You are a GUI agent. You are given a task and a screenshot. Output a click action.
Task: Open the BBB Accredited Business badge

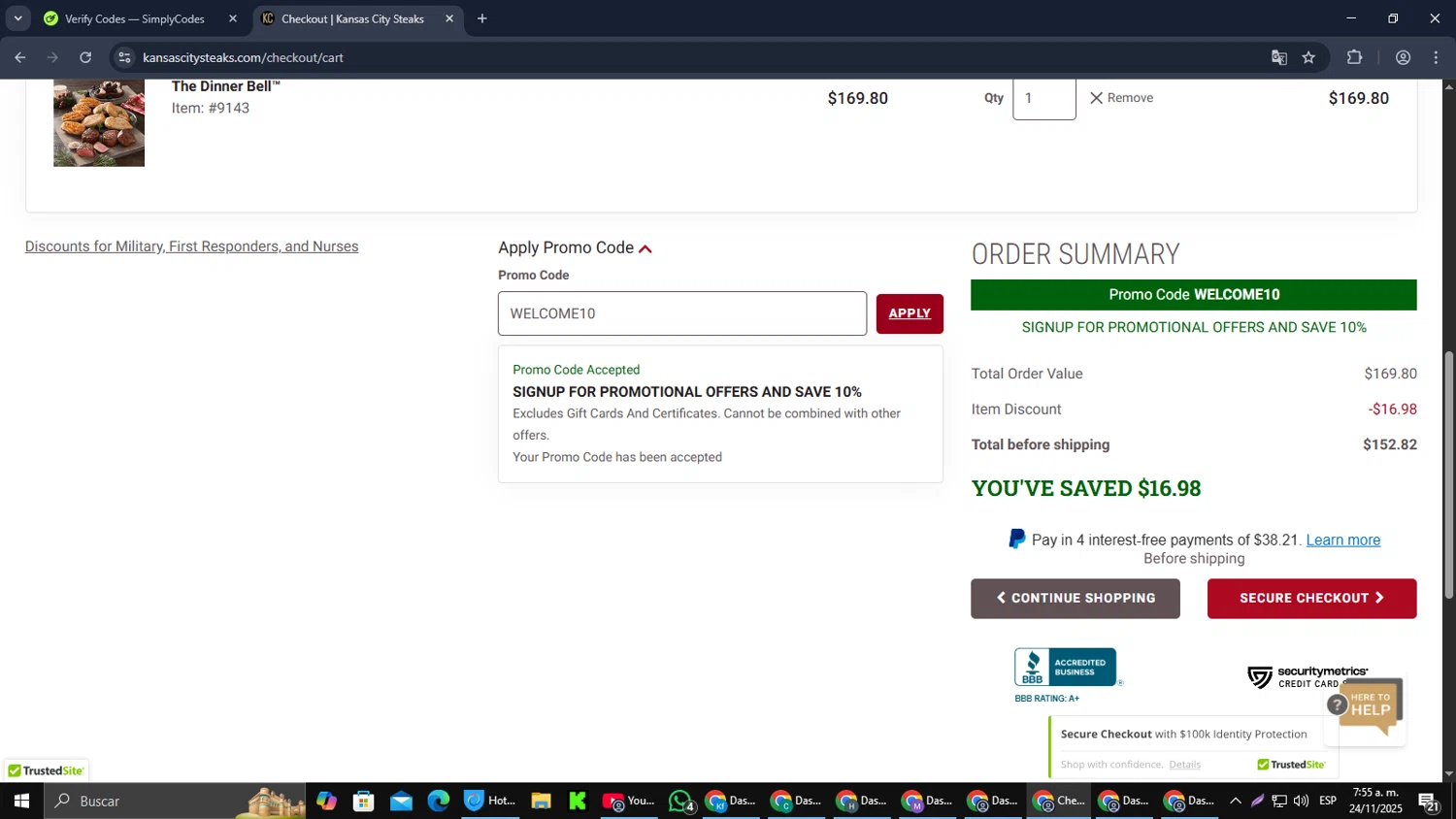[1067, 668]
